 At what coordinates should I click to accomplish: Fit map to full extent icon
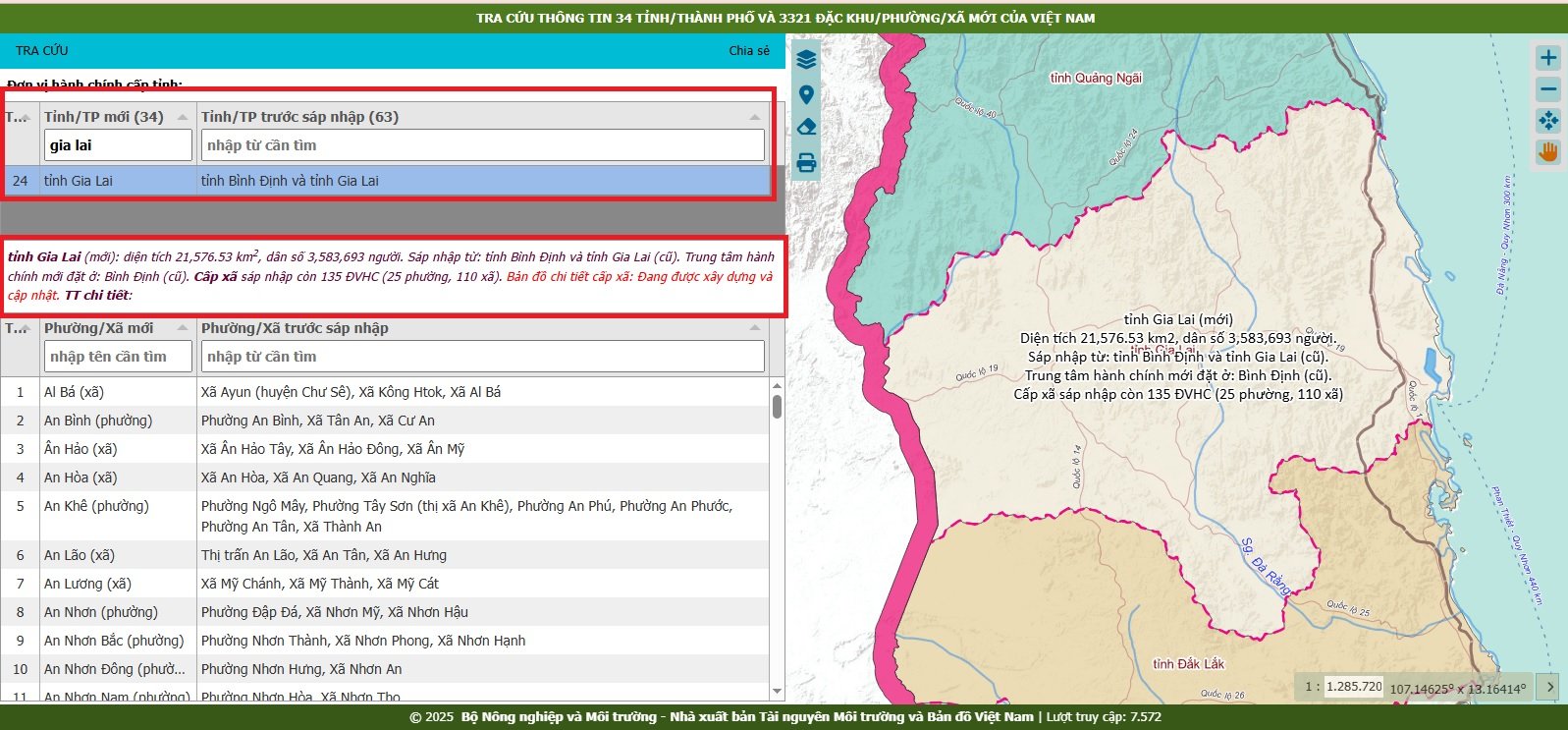click(1548, 121)
